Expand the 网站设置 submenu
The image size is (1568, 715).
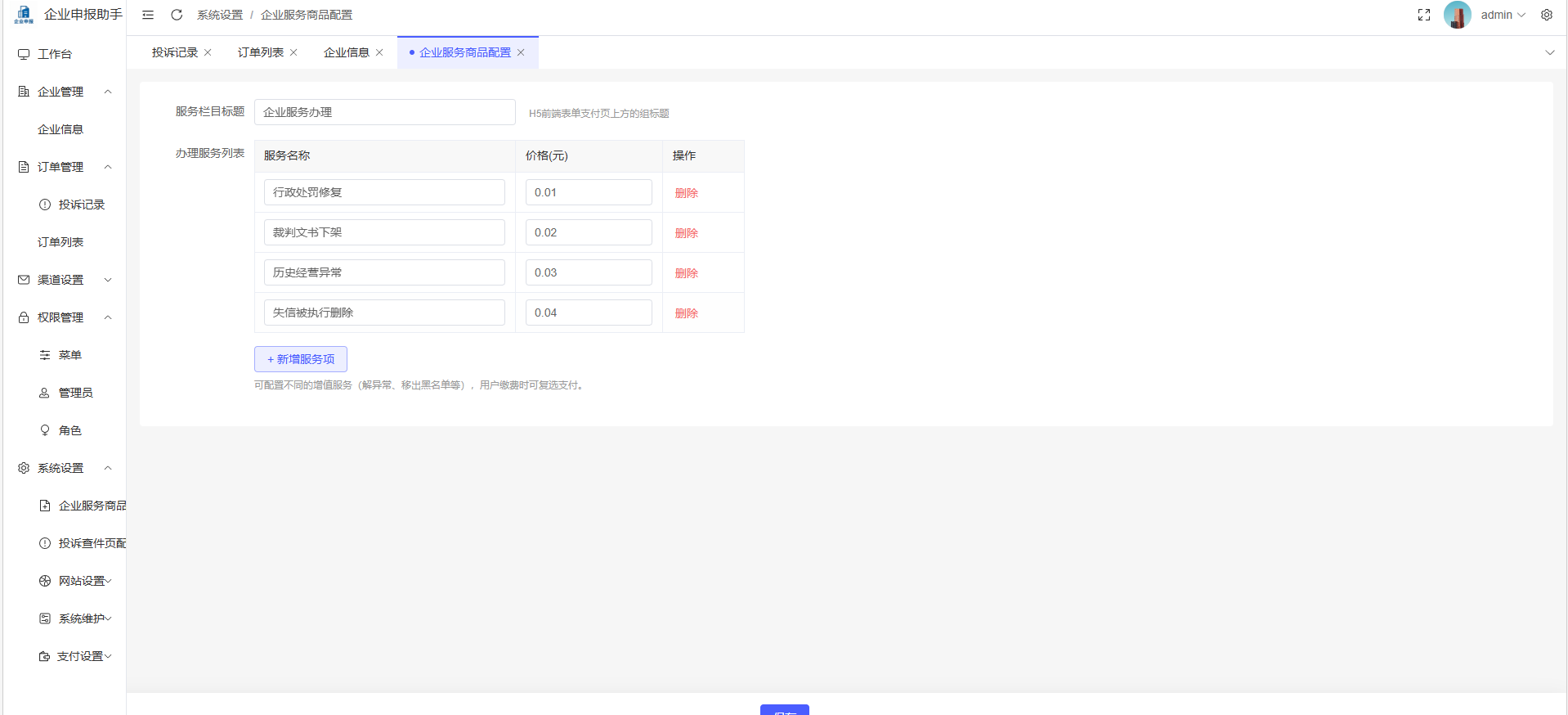click(x=82, y=581)
